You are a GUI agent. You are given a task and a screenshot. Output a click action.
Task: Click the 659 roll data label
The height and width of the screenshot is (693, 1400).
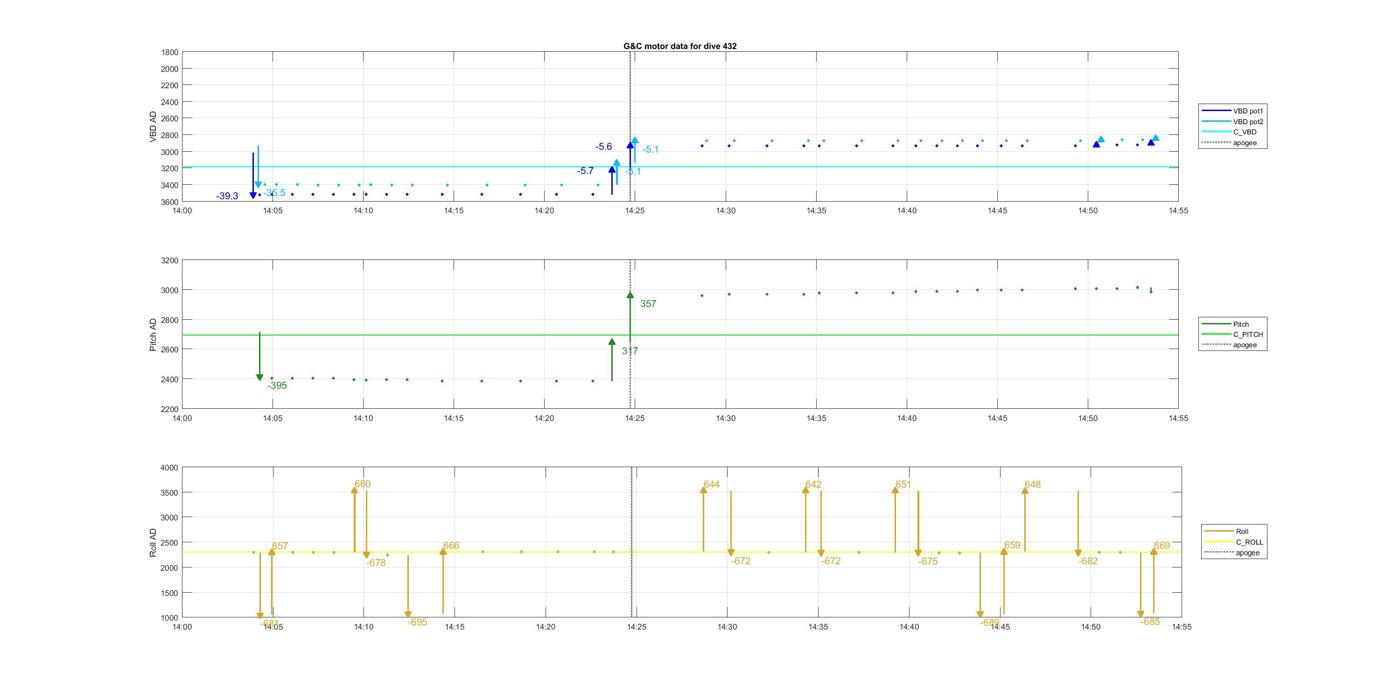click(x=1012, y=546)
